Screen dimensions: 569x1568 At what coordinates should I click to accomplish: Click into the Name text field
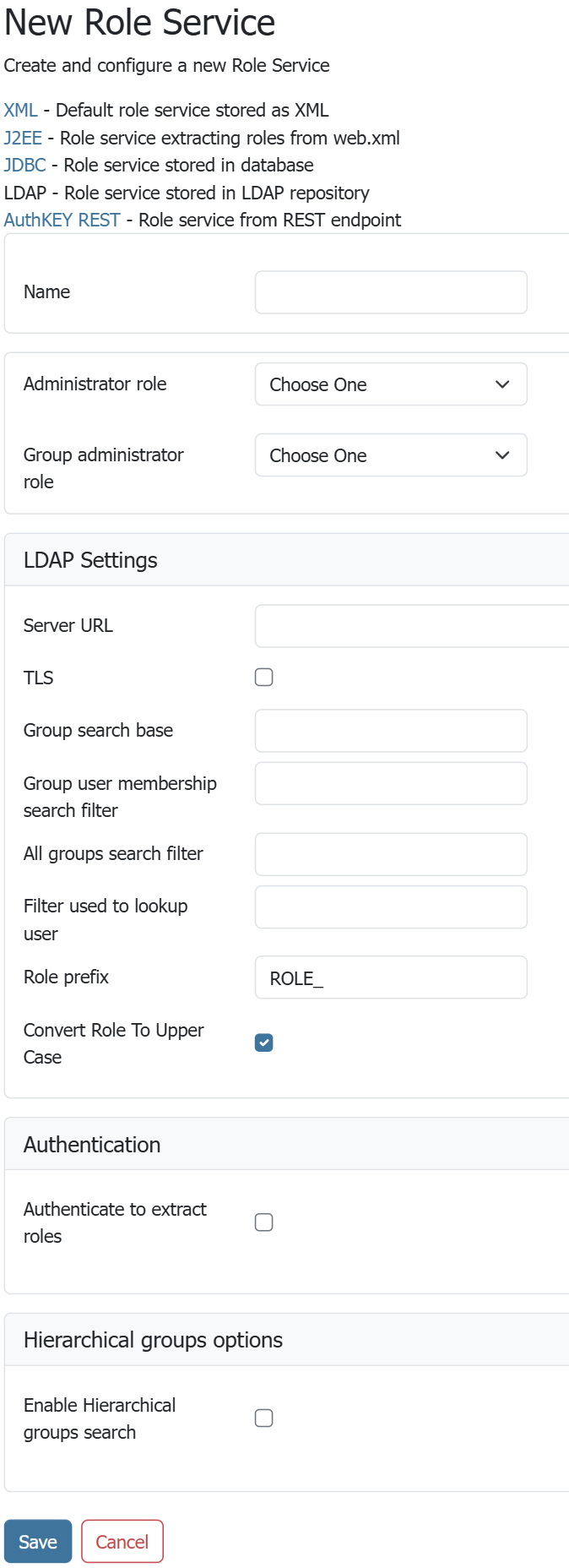pos(391,292)
